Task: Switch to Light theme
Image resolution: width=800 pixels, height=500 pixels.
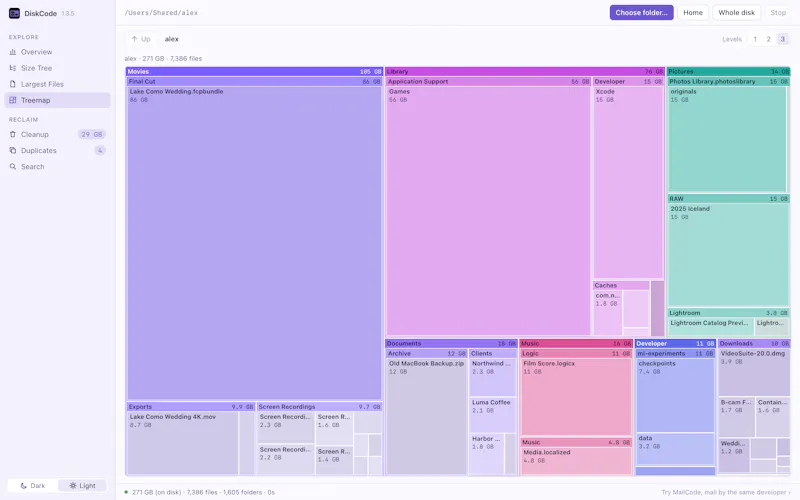Action: [x=82, y=486]
